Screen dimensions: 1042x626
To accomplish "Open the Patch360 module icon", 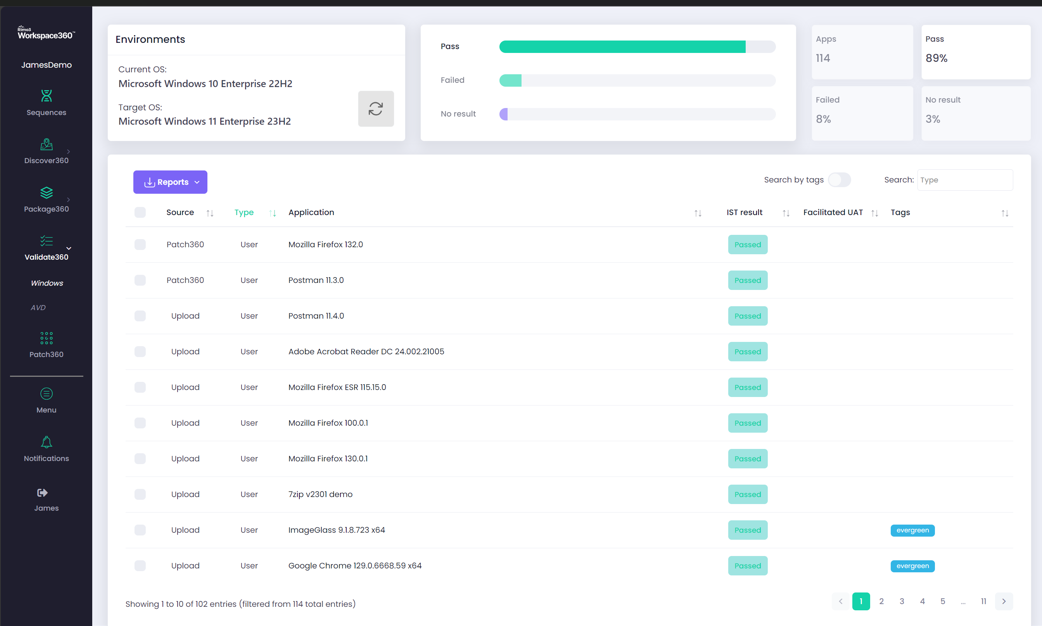I will pyautogui.click(x=46, y=339).
